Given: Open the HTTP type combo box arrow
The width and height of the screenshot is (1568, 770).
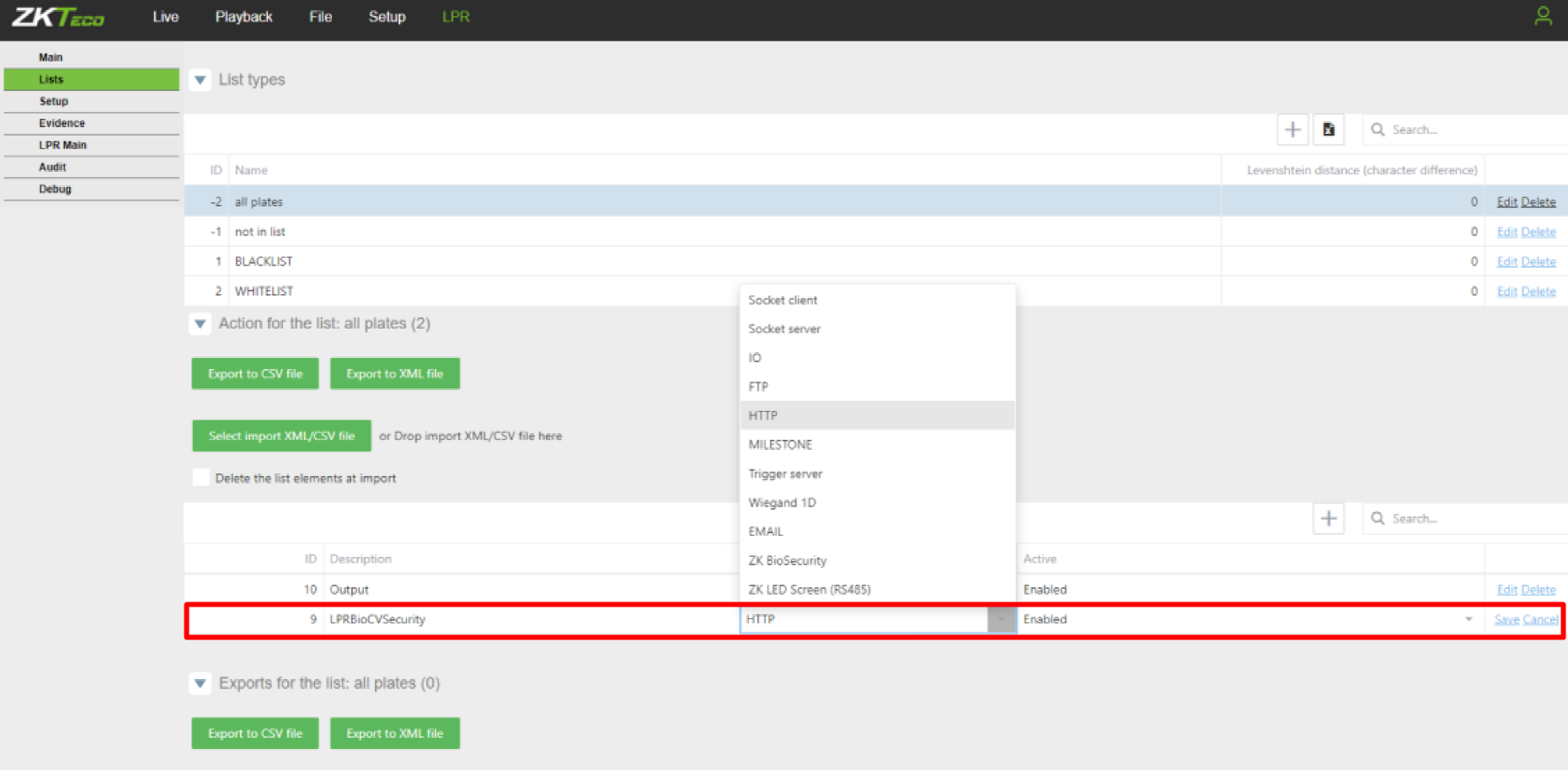Looking at the screenshot, I should click(x=1001, y=619).
